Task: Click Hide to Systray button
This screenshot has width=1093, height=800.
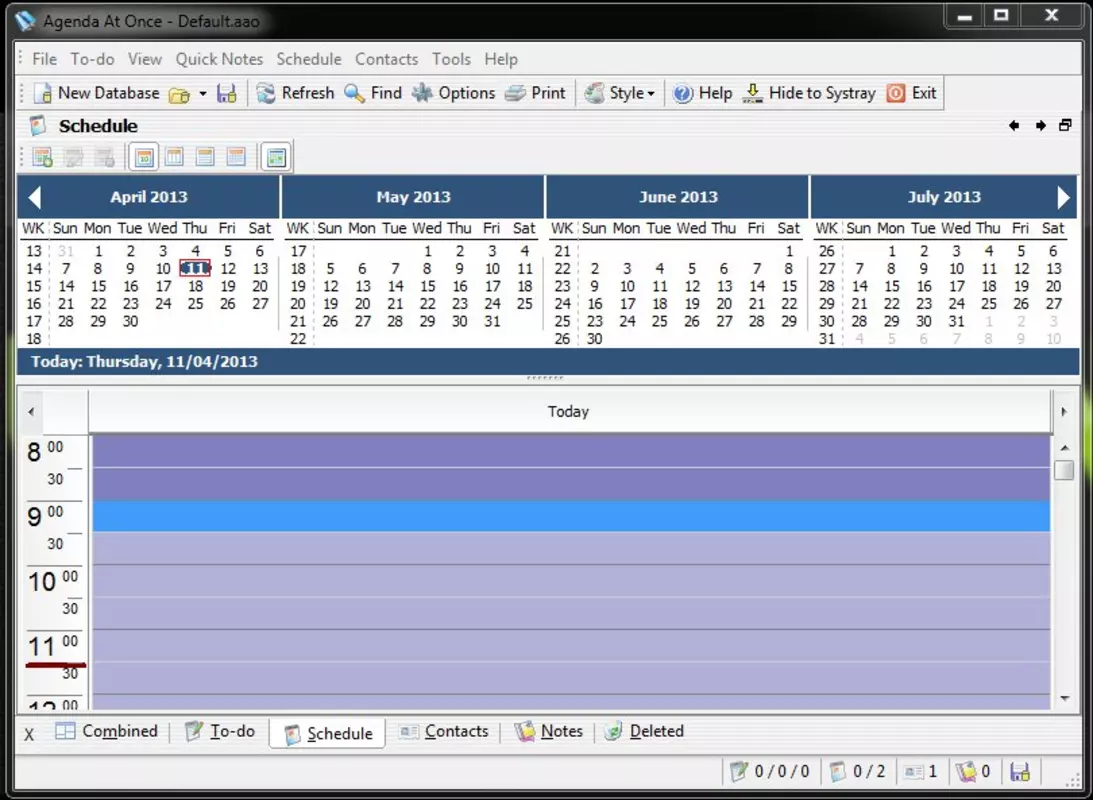Action: [x=809, y=93]
